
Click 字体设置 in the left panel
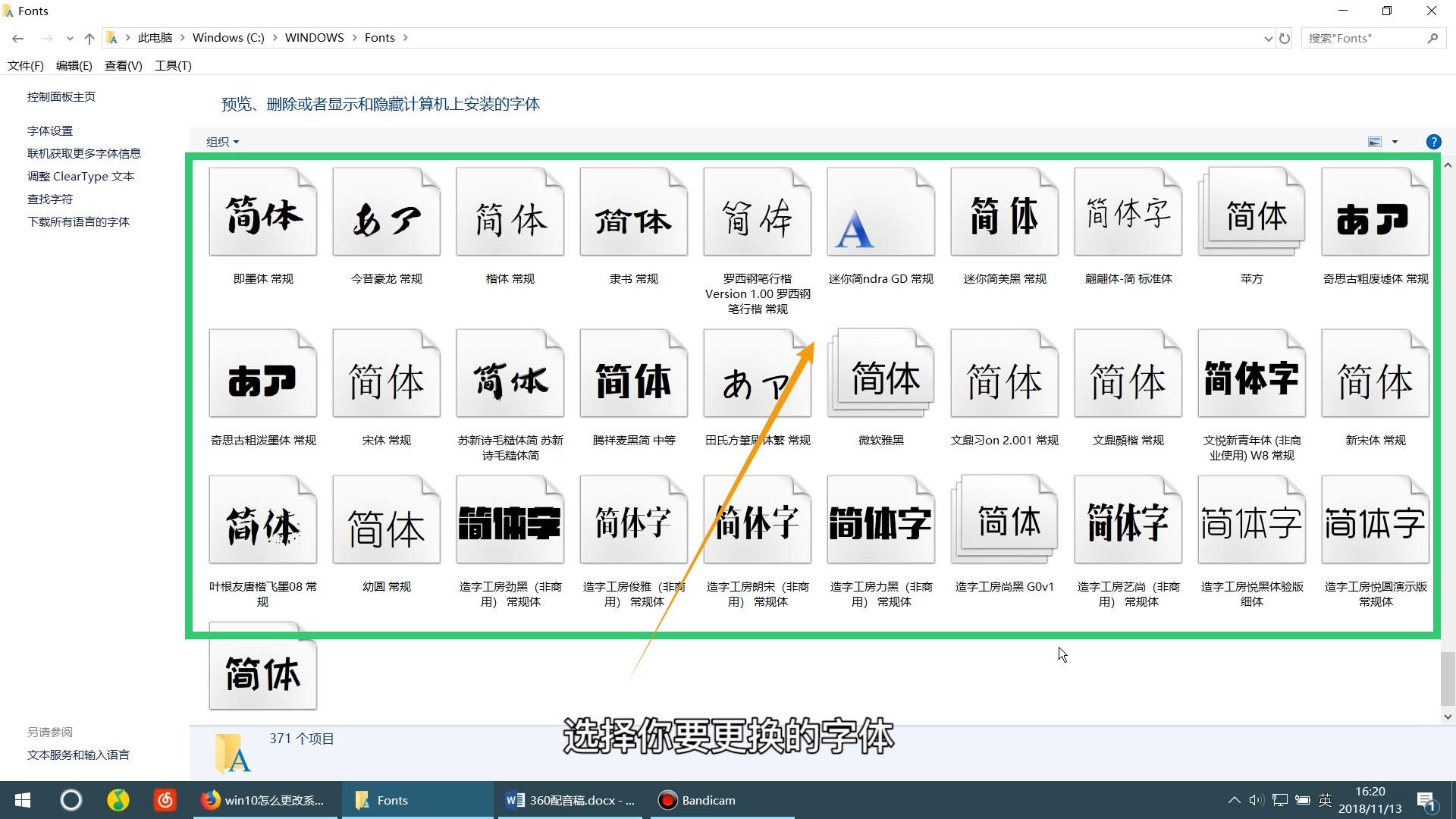click(49, 130)
